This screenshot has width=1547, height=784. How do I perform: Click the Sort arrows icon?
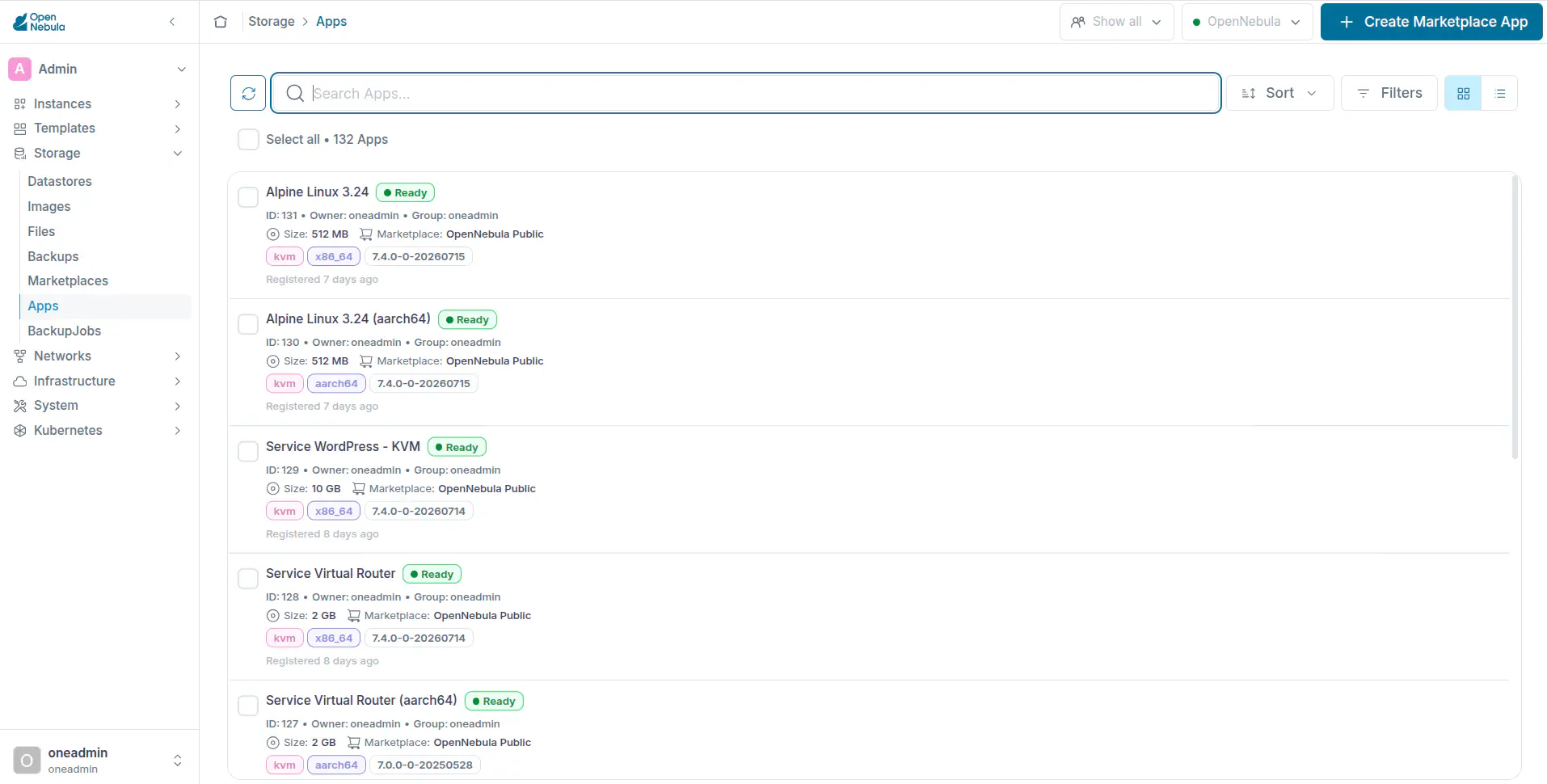(x=1249, y=93)
